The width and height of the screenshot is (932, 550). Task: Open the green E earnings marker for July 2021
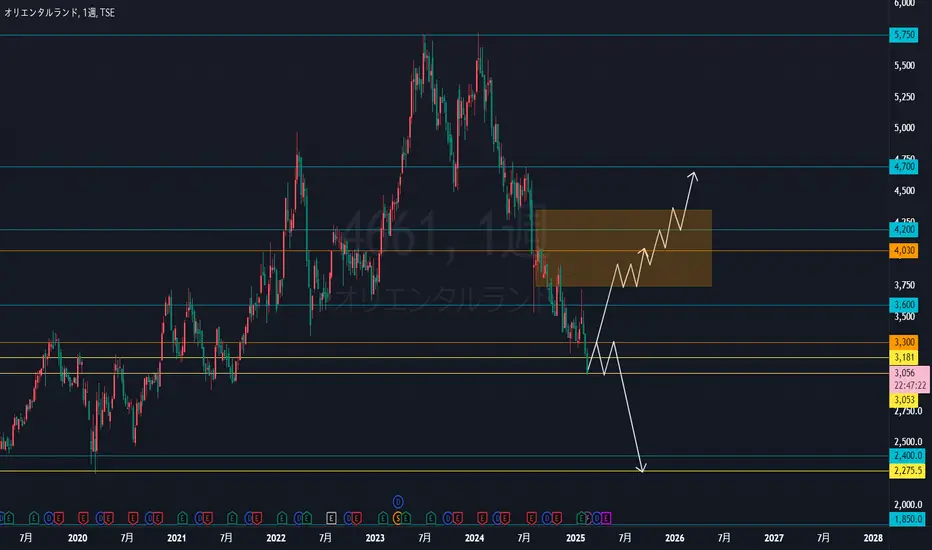[x=232, y=518]
